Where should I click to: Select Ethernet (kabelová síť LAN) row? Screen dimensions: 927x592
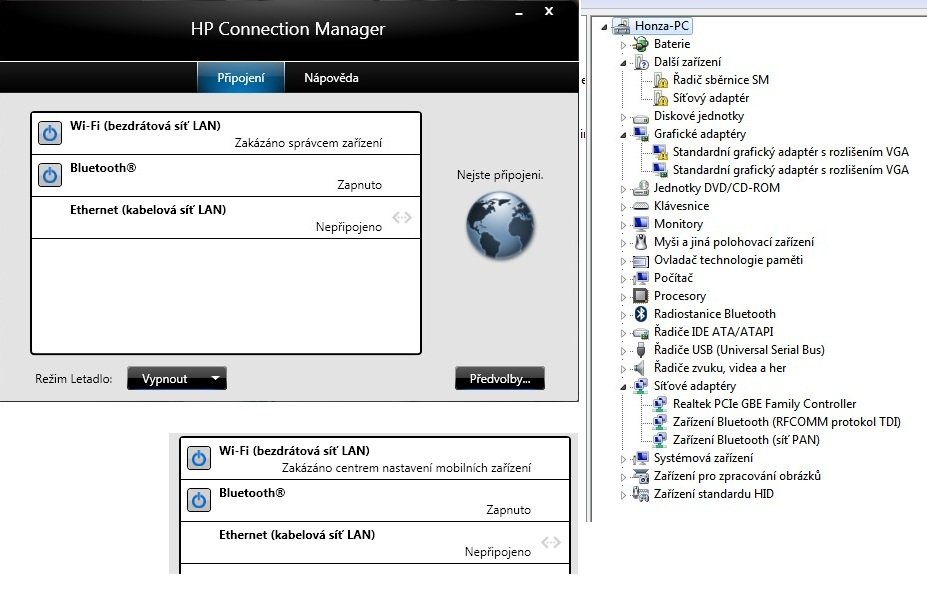coord(226,218)
